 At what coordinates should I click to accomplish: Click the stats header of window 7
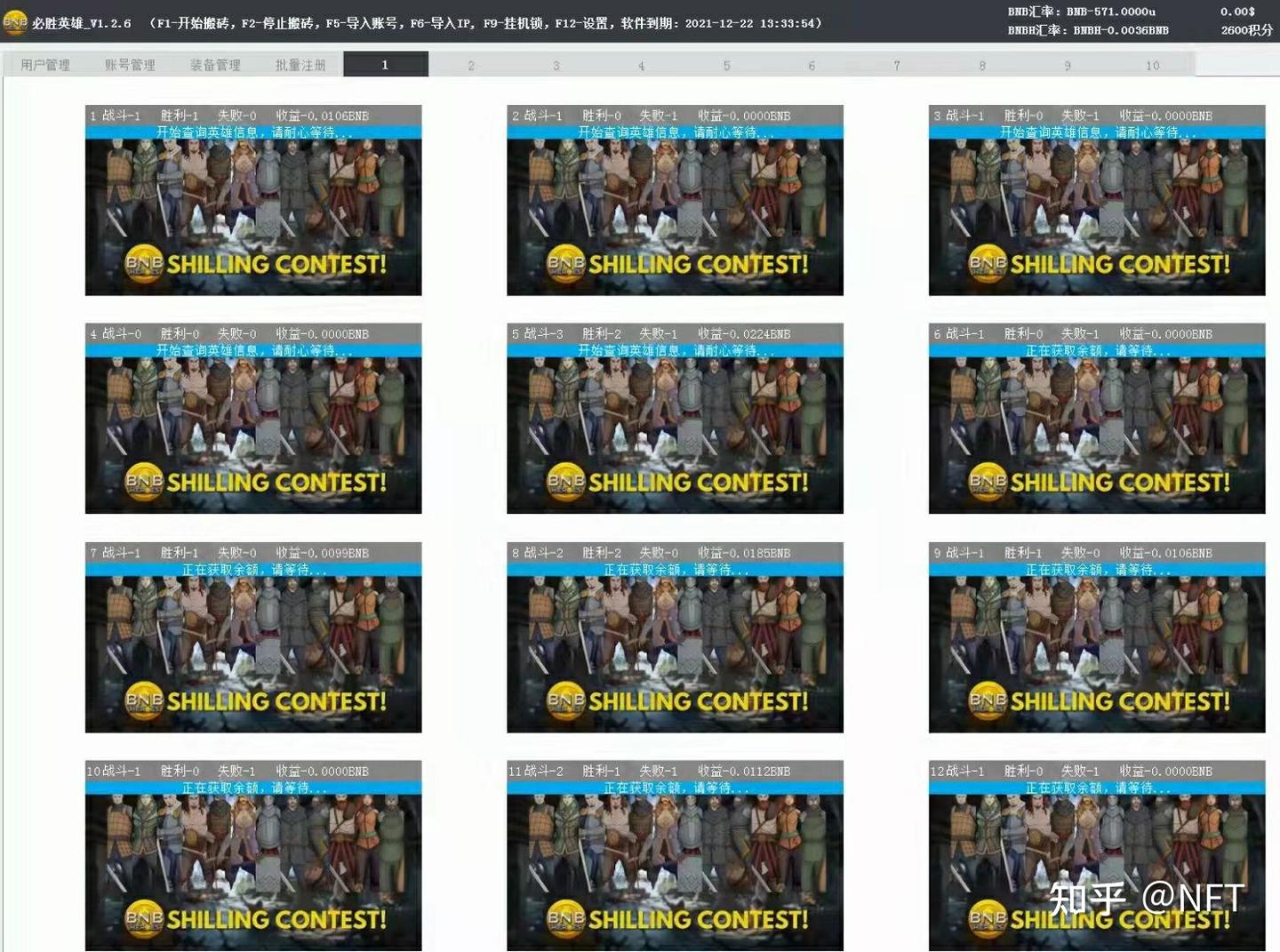(x=253, y=553)
